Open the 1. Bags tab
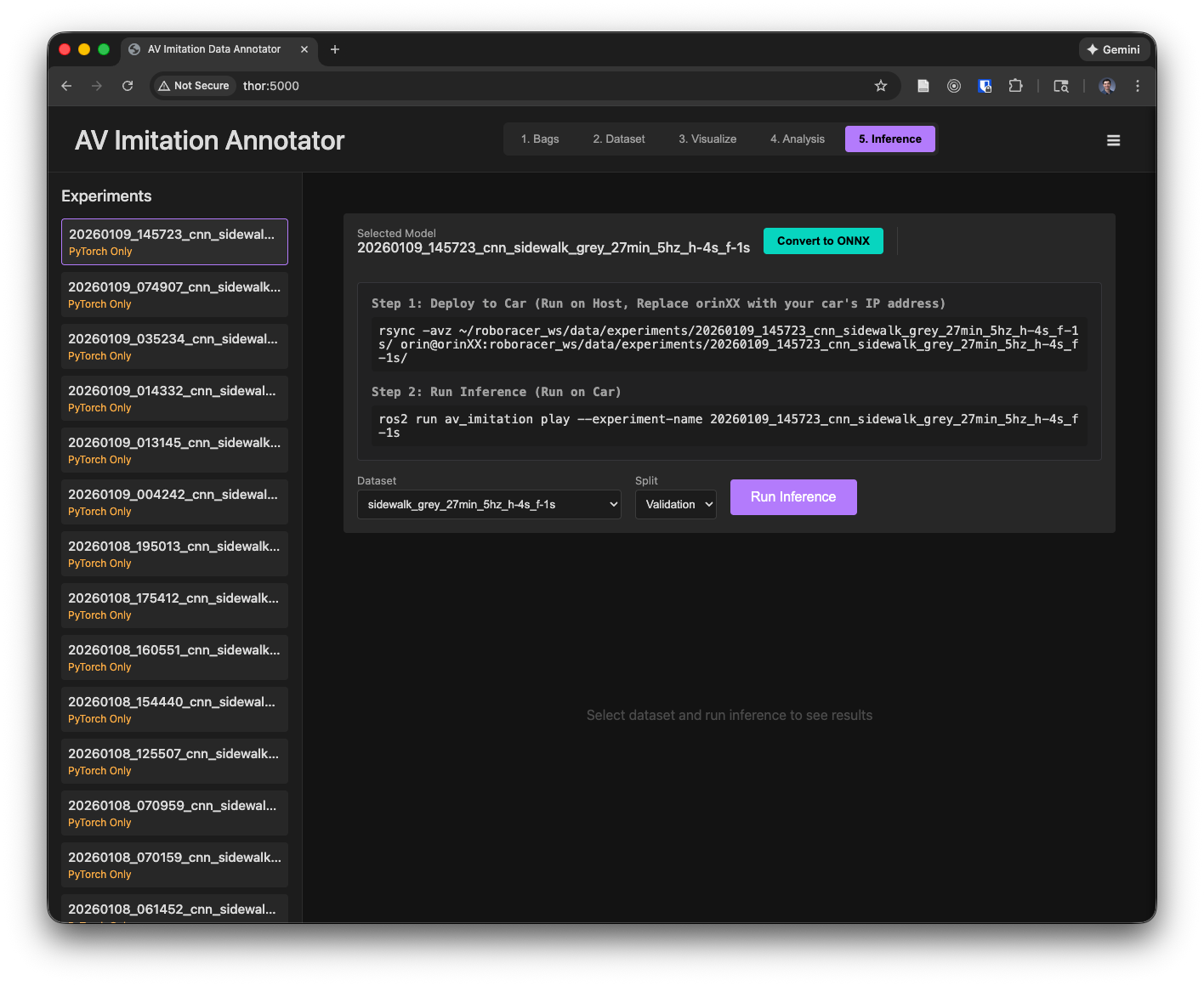Screen dimensions: 1204x986 [540, 139]
